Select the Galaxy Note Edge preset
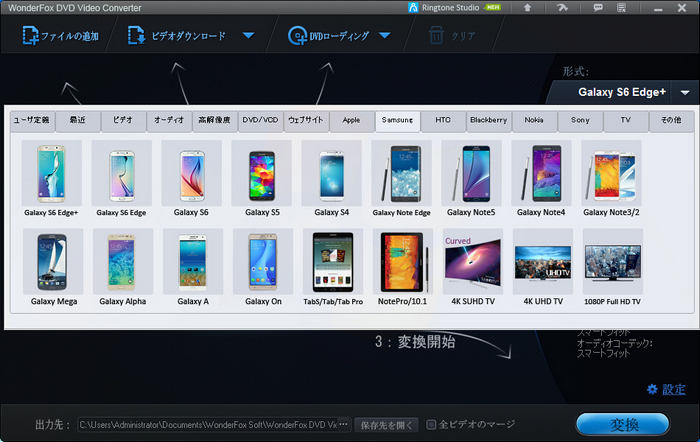Viewport: 700px width, 442px height. (402, 173)
